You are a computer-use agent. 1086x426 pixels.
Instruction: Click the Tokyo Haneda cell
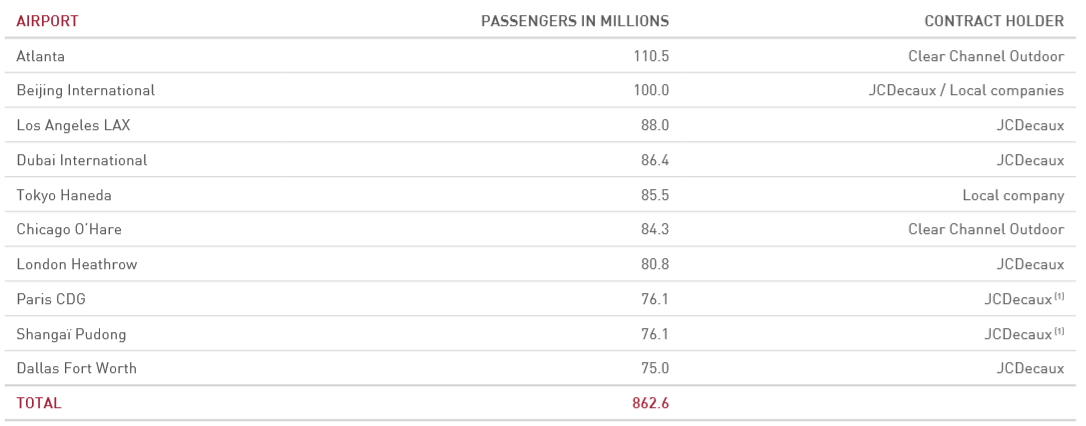[x=64, y=195]
